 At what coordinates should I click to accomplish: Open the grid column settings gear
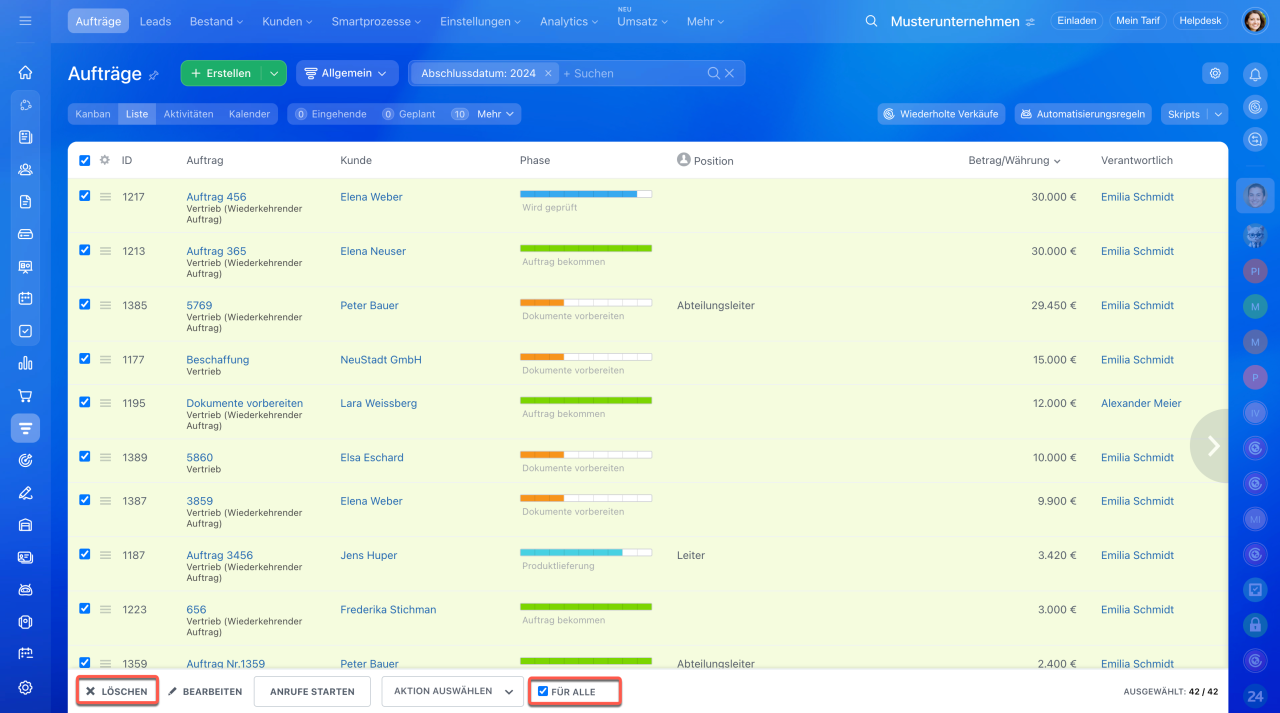[x=104, y=160]
